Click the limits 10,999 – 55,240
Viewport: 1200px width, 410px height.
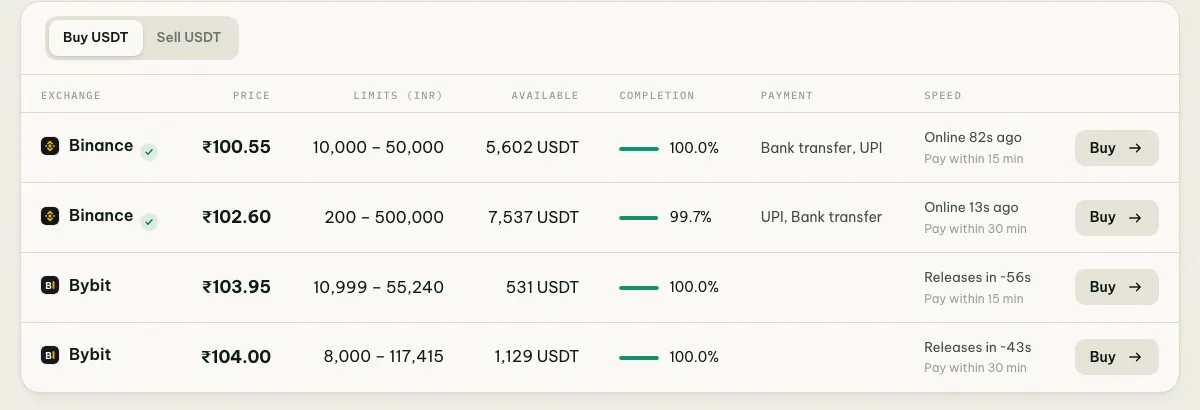[378, 287]
